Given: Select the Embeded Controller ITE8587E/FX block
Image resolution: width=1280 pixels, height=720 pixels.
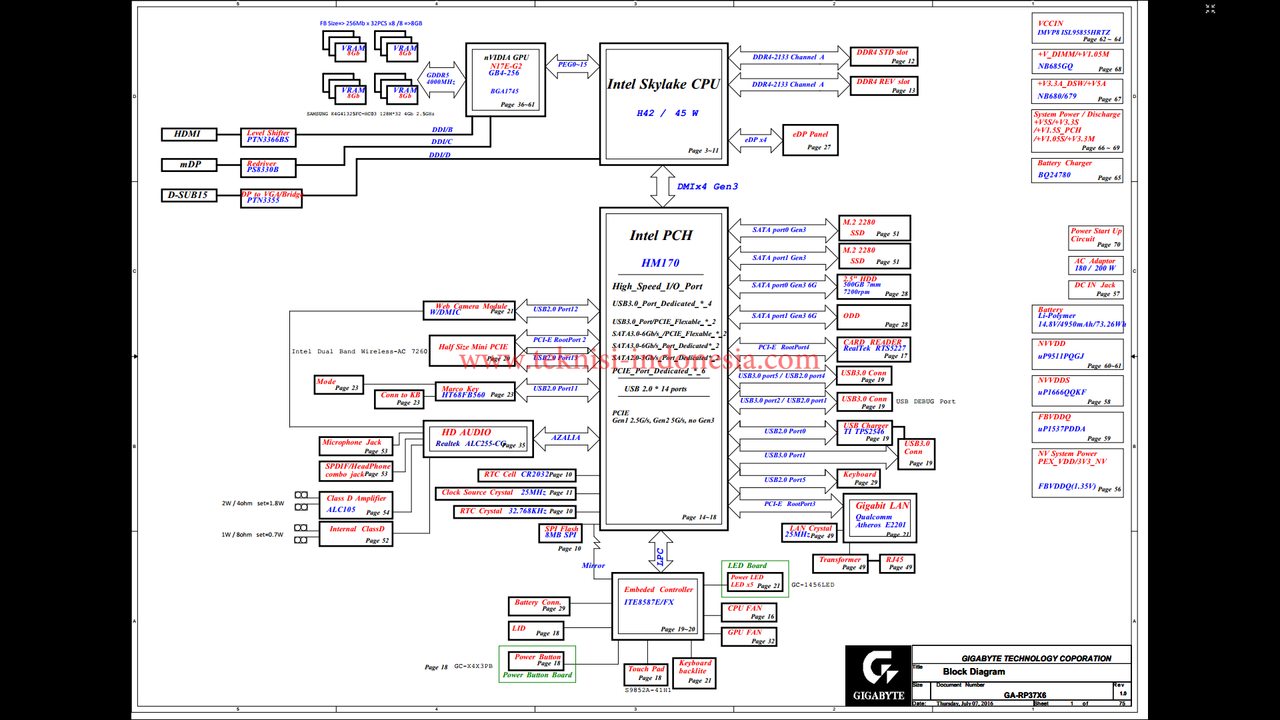Looking at the screenshot, I should [x=660, y=606].
